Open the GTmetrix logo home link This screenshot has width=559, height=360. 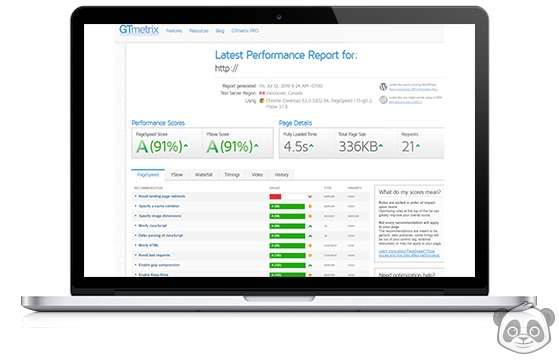[139, 30]
